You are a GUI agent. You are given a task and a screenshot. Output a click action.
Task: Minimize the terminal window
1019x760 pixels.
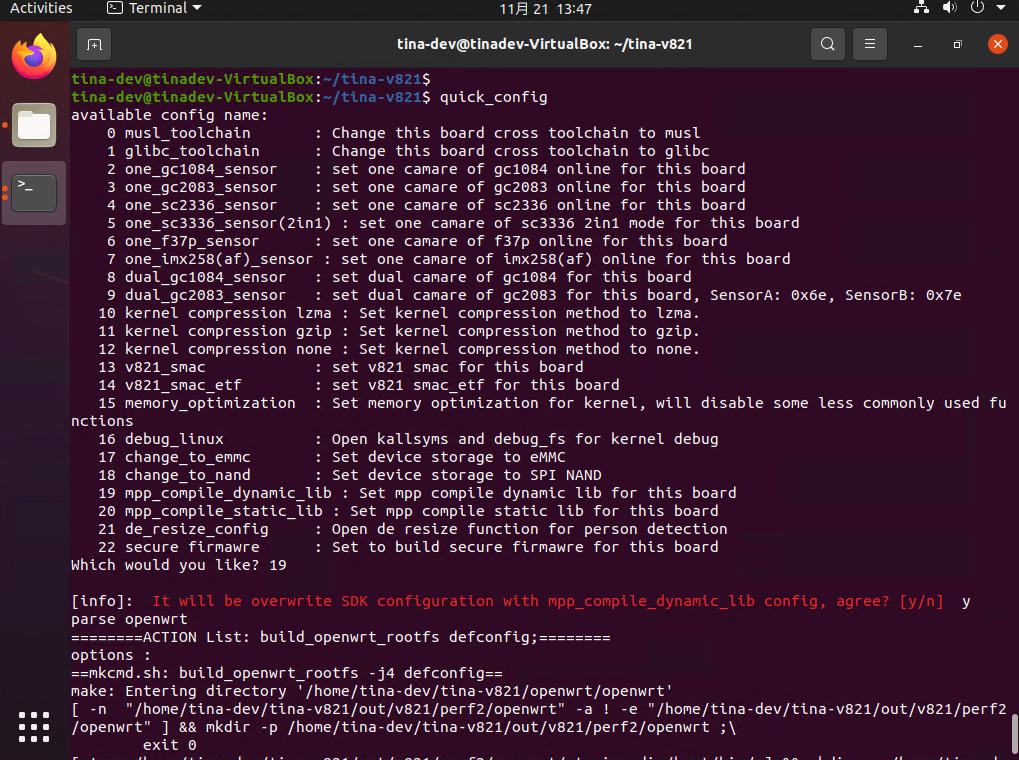coord(918,44)
